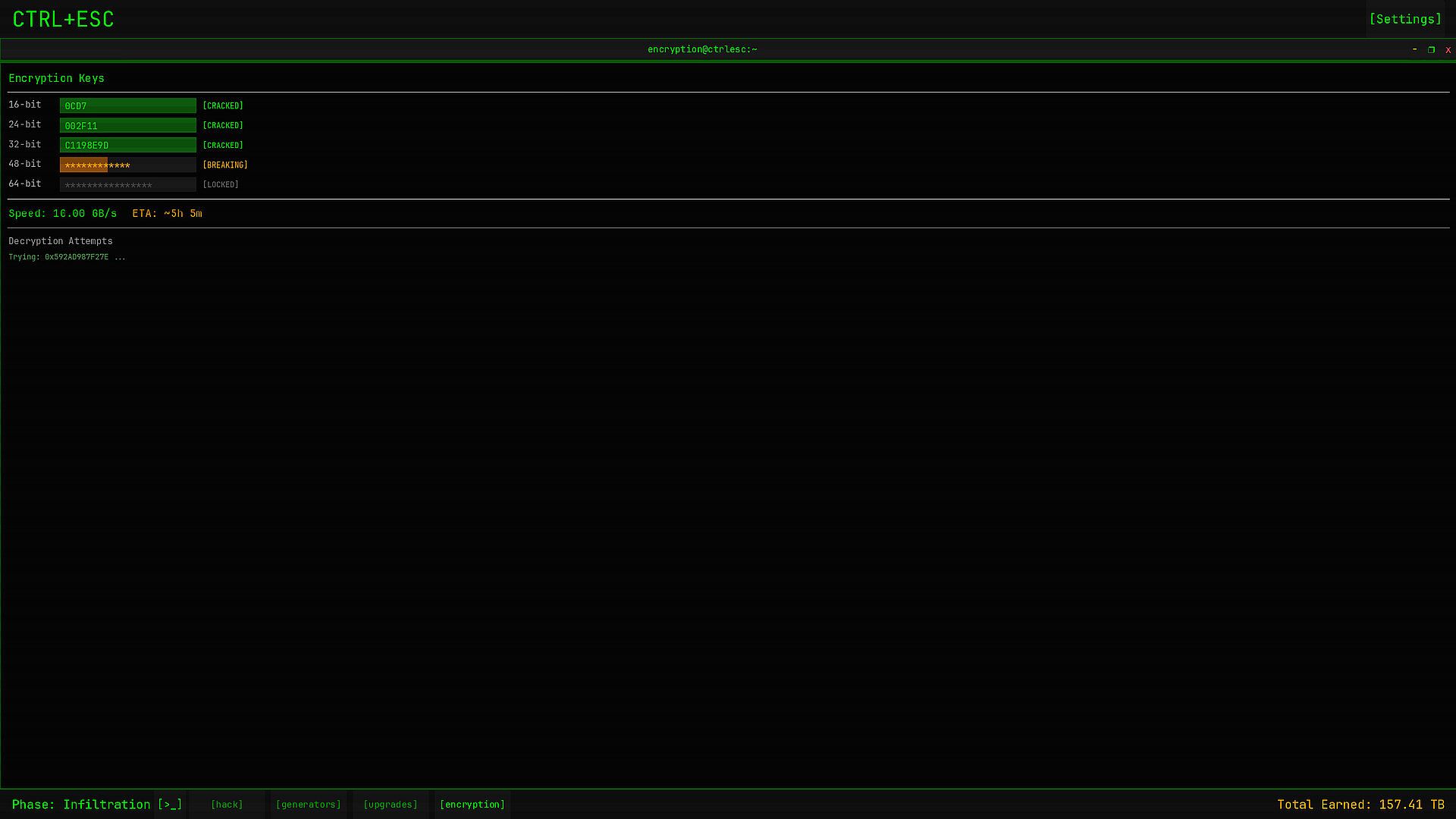Maximize the encryption terminal window

click(1431, 49)
